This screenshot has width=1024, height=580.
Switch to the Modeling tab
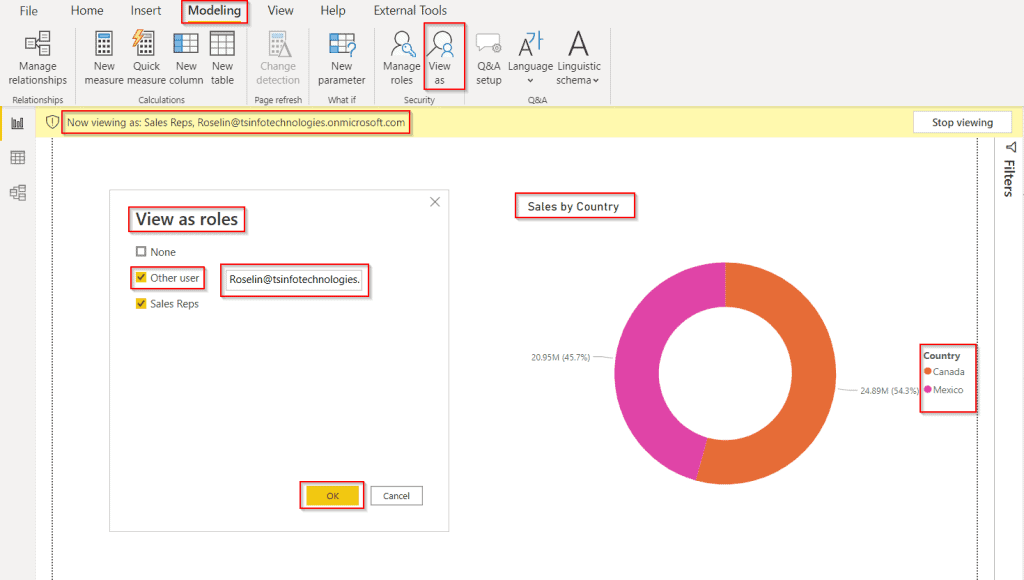(x=214, y=10)
